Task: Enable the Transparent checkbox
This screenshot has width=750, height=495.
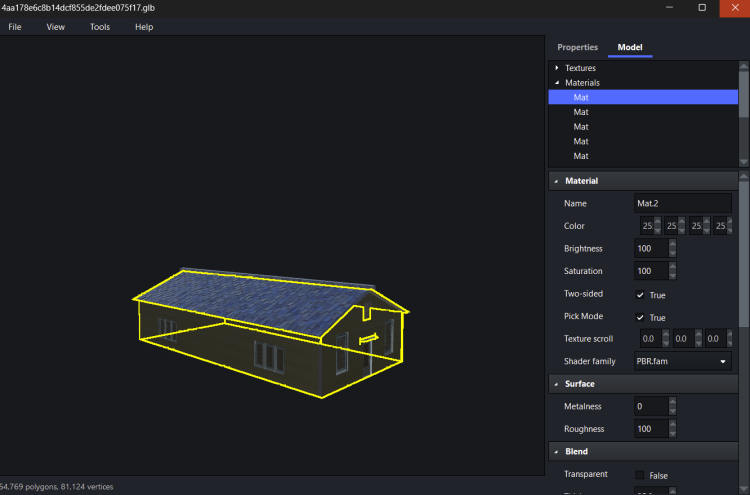Action: coord(640,475)
